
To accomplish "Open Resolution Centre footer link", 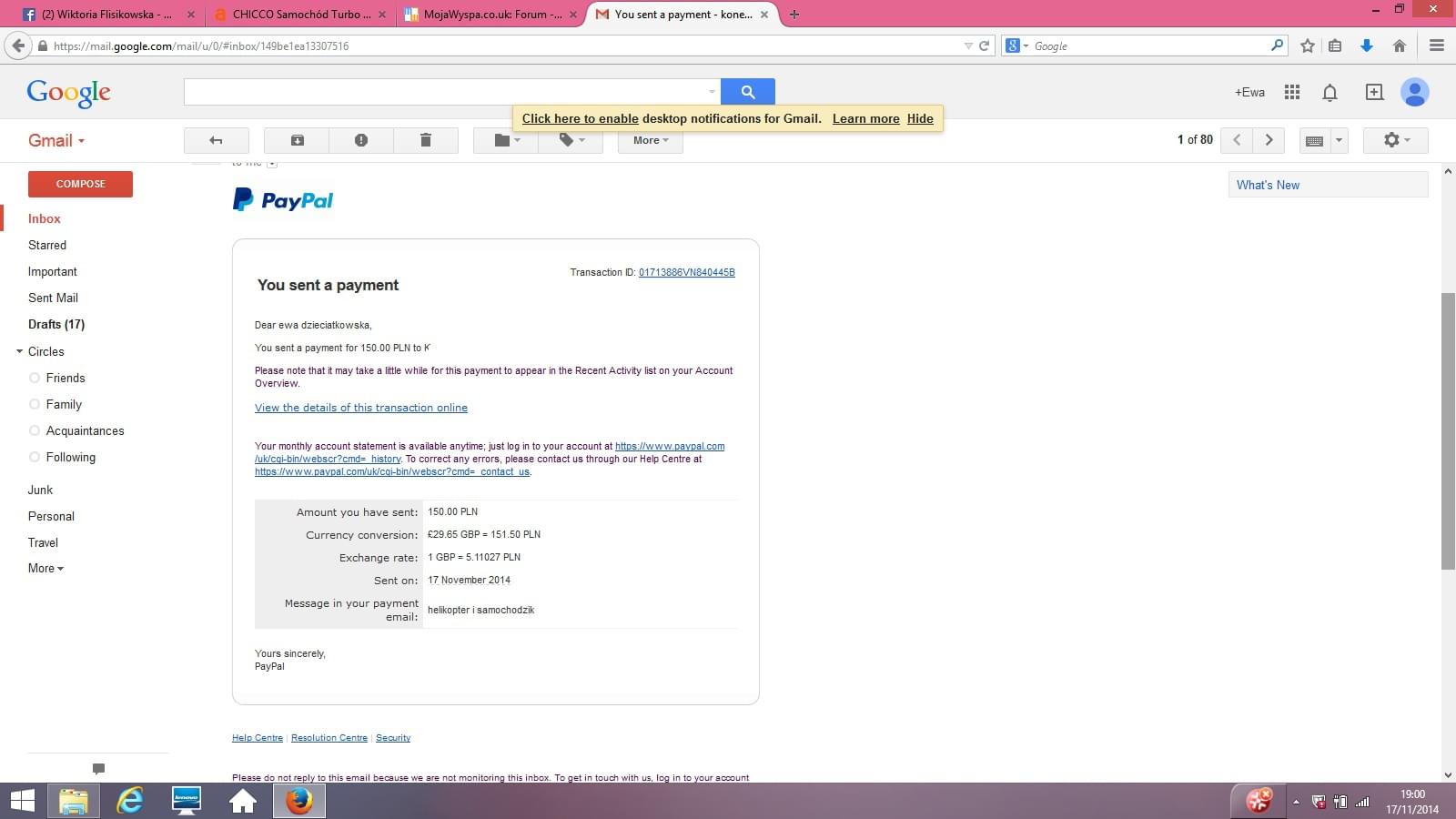I will coord(329,738).
